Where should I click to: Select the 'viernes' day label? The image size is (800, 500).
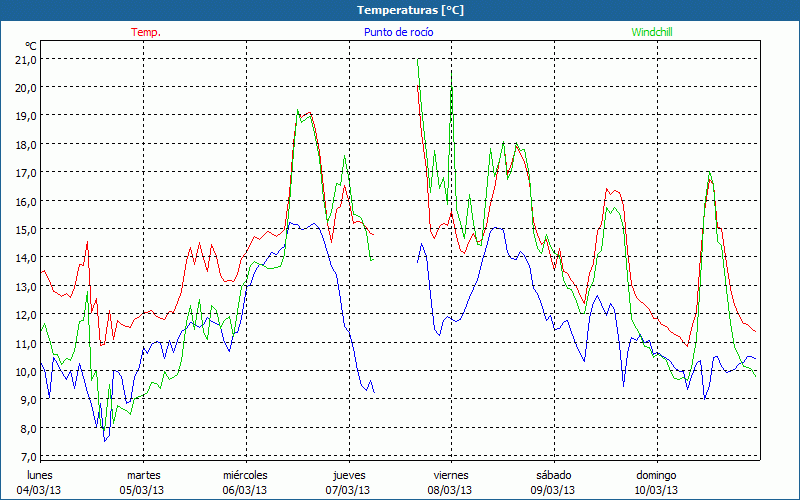point(450,475)
